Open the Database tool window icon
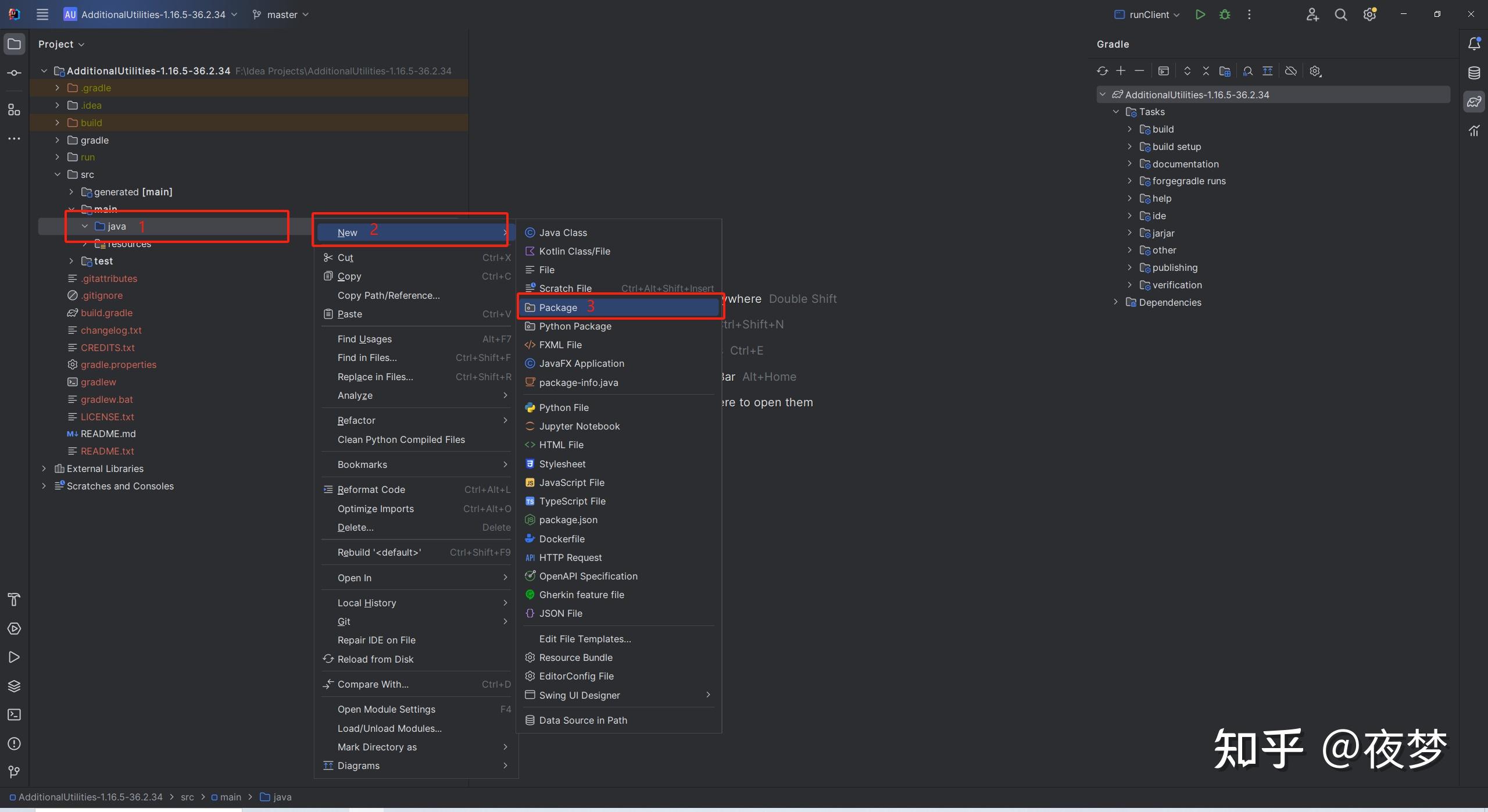 [x=1474, y=73]
